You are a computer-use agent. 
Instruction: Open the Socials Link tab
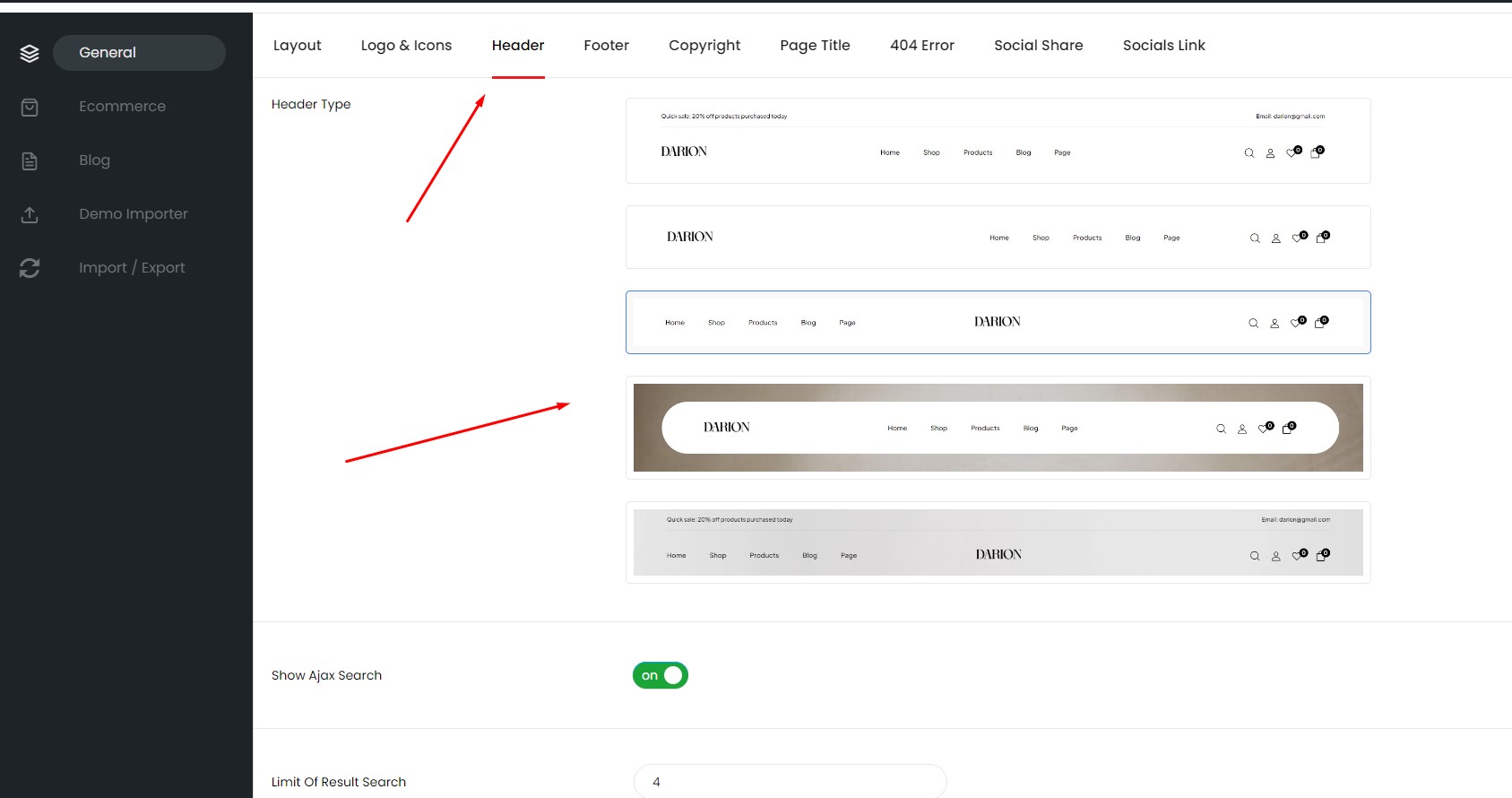tap(1163, 46)
